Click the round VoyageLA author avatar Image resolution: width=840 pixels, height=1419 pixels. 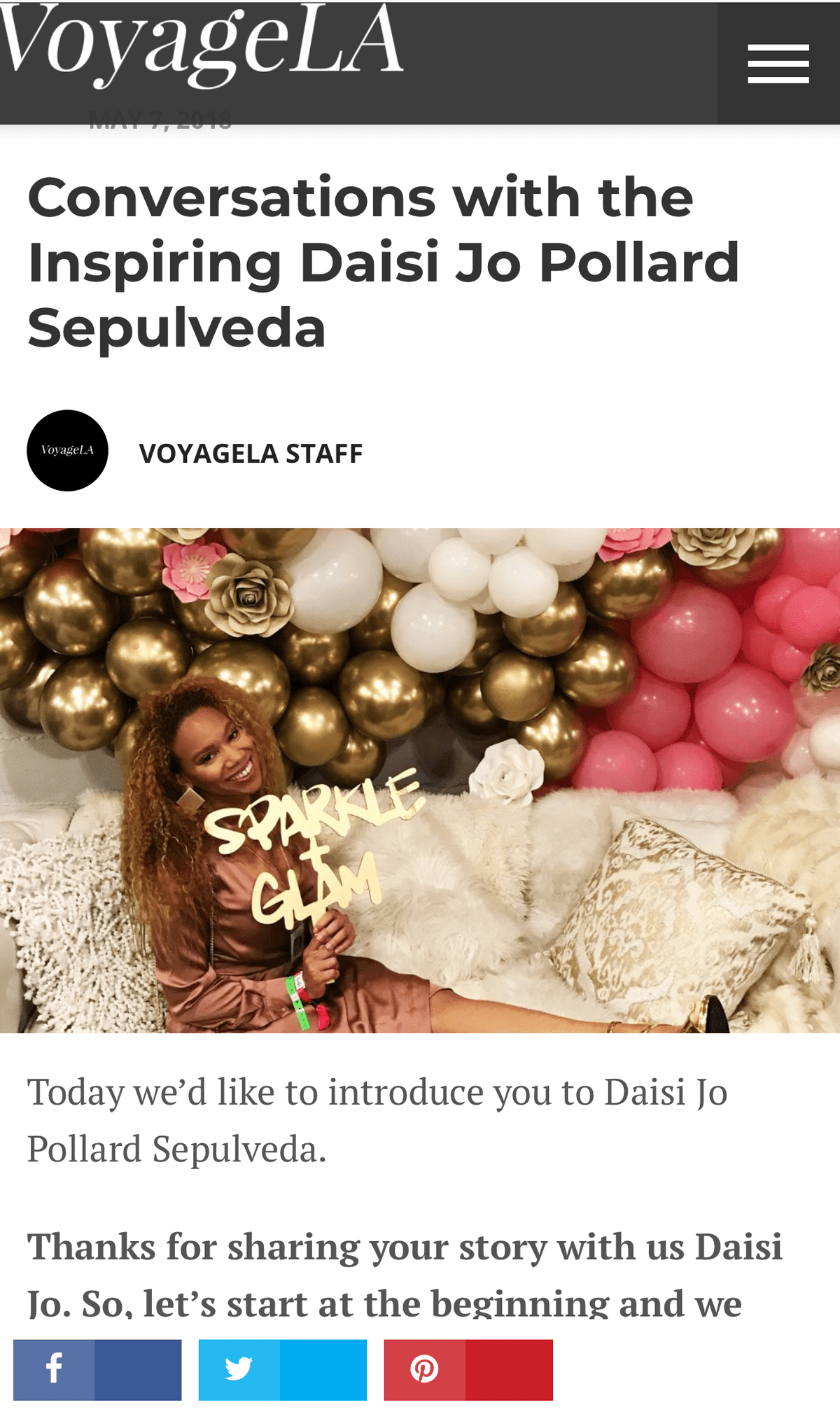(x=67, y=450)
